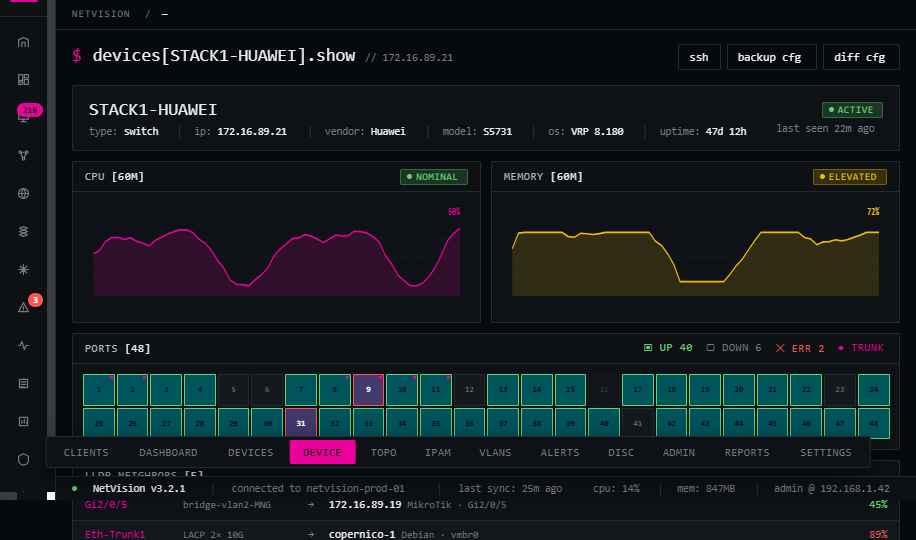The height and width of the screenshot is (540, 916).
Task: Click the CPU usage chart
Action: (276, 257)
